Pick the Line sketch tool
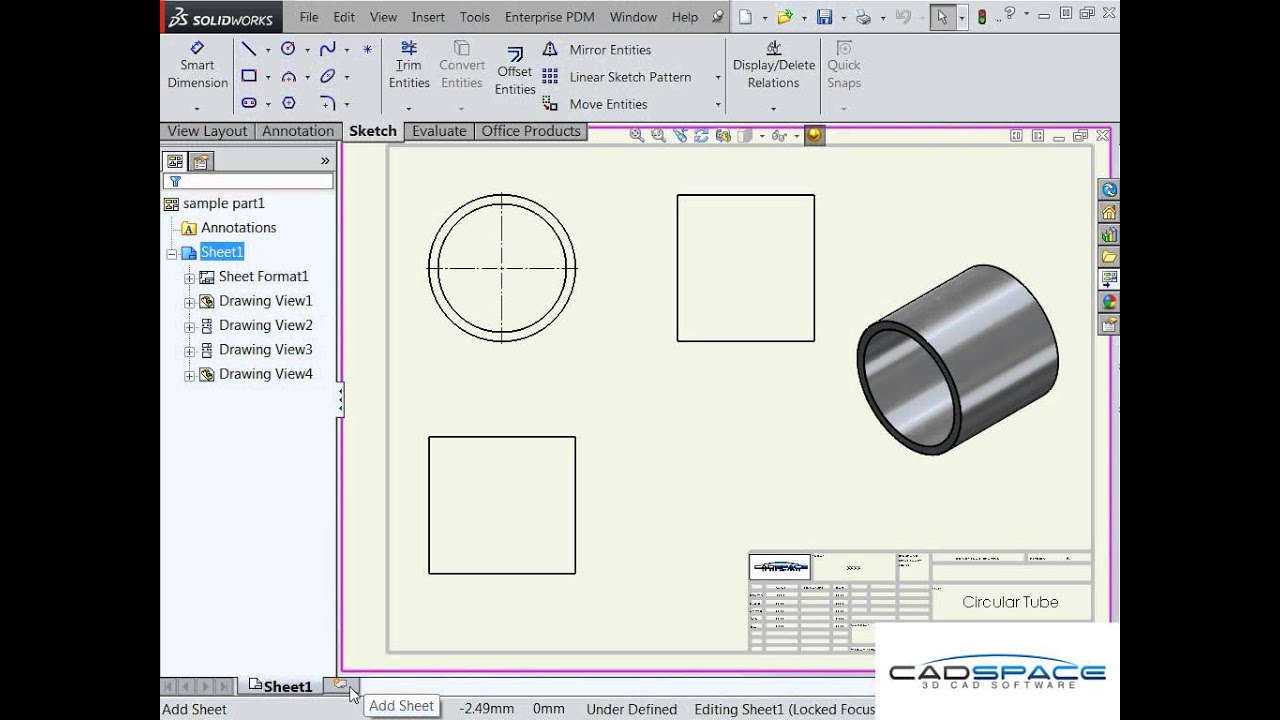Image resolution: width=1280 pixels, height=720 pixels. coord(249,49)
